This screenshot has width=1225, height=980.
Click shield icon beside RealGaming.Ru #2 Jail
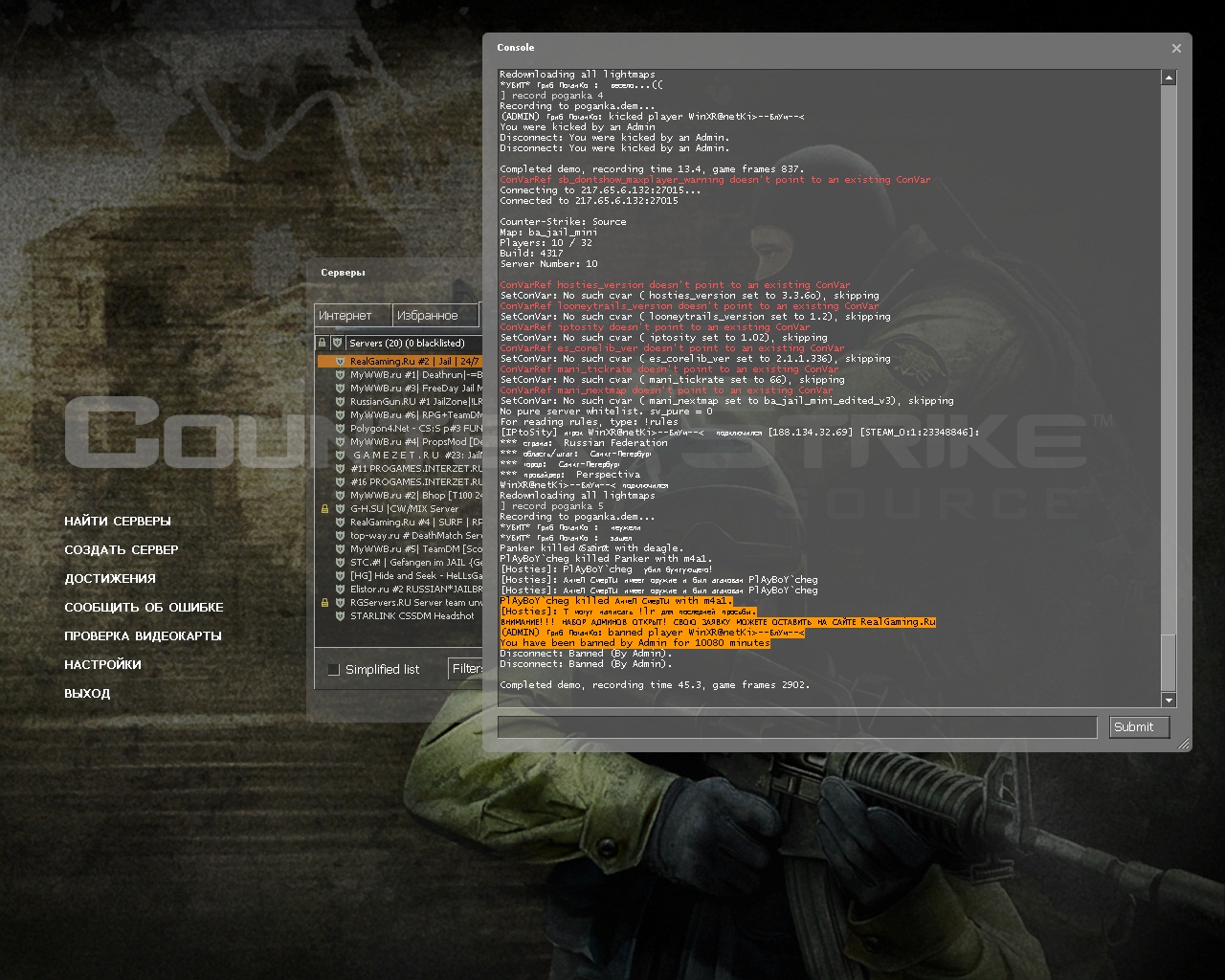tap(340, 362)
